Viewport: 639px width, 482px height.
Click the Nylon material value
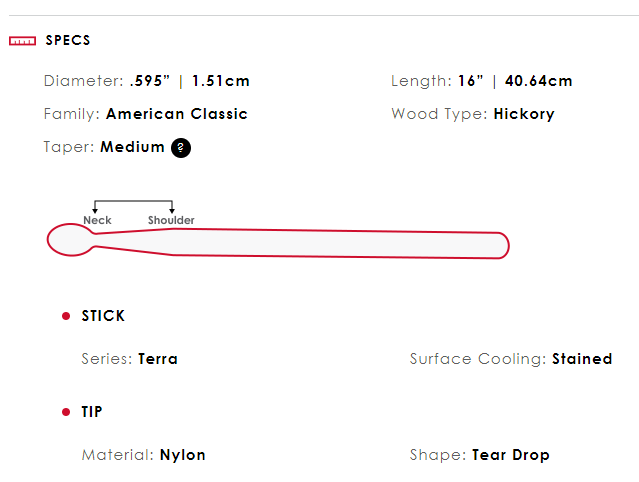(x=182, y=455)
